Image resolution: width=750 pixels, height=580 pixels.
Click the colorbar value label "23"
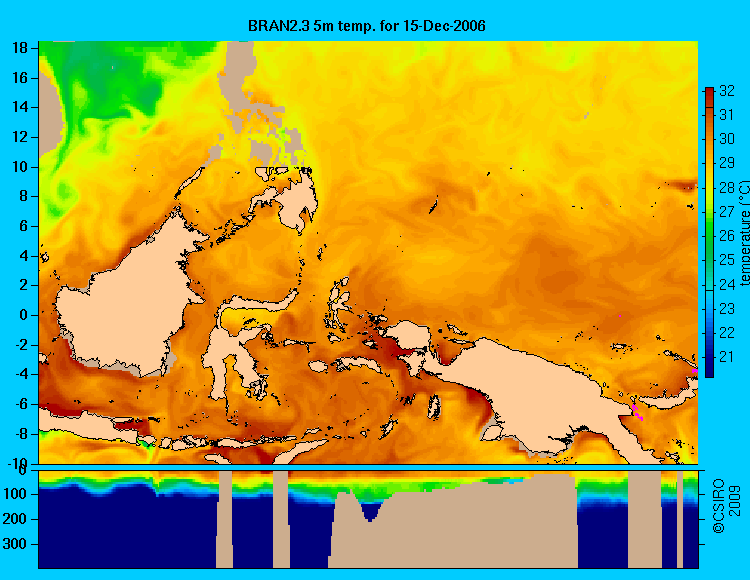click(727, 309)
